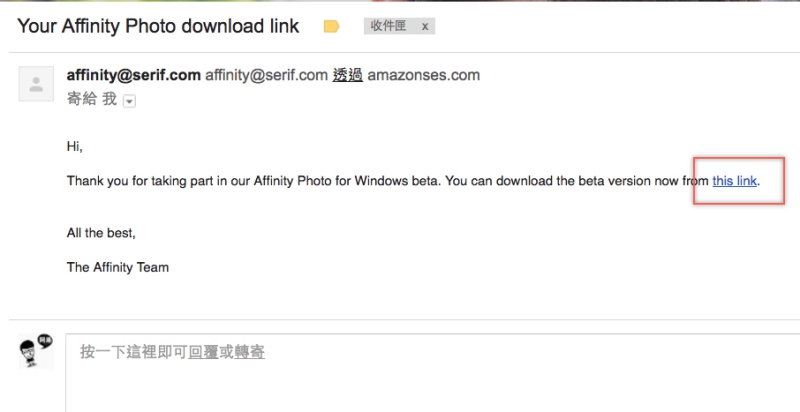Click your profile avatar beside reply box
This screenshot has width=800, height=412.
tap(37, 352)
